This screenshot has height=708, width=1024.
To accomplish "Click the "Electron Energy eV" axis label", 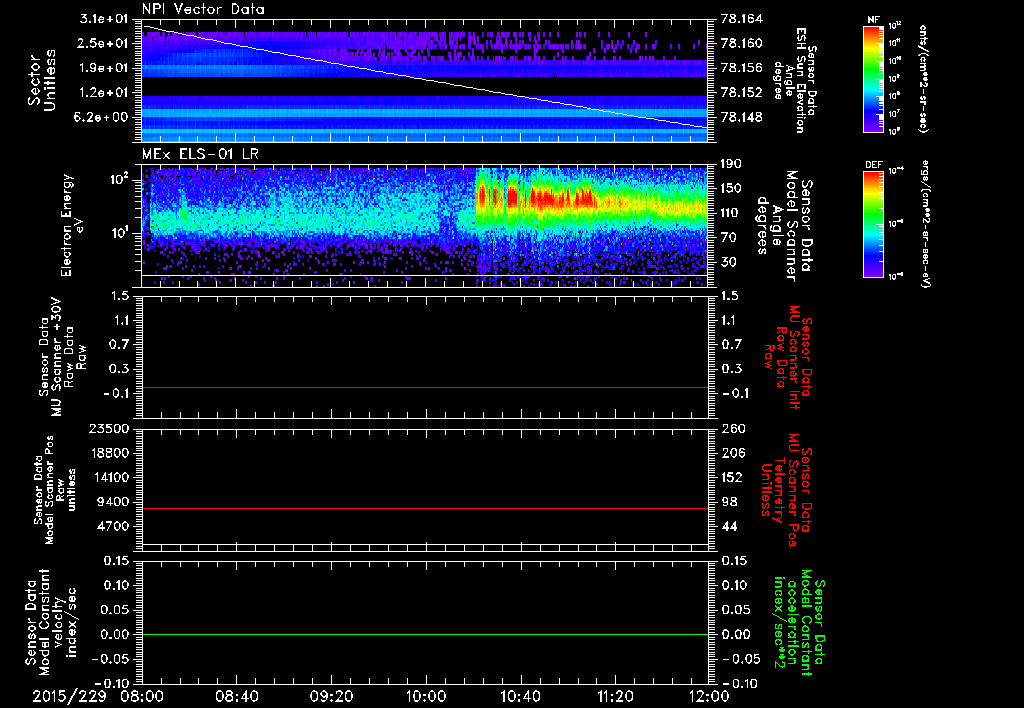I will [x=71, y=225].
